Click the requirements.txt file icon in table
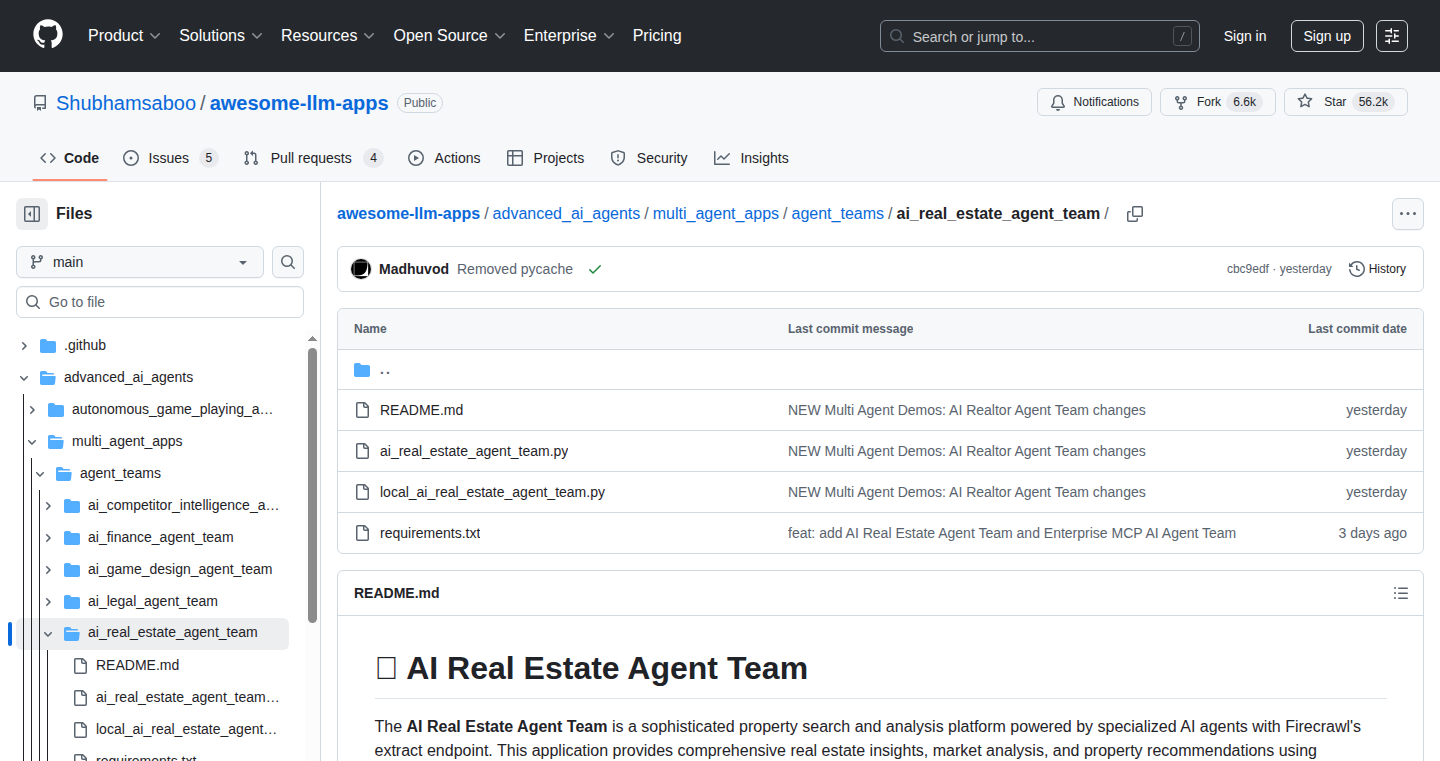This screenshot has height=761, width=1440. 362,533
